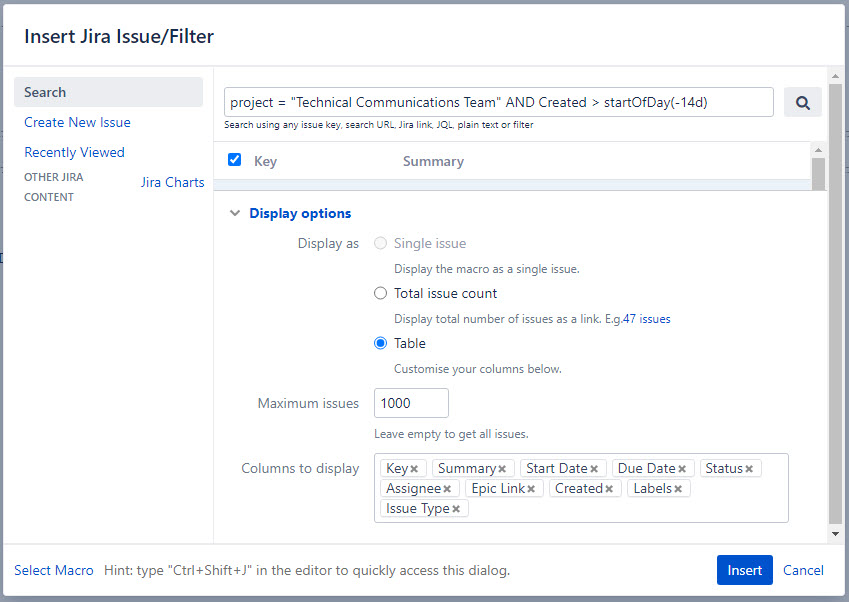The image size is (849, 602).
Task: Select the Table display radio button
Action: click(380, 343)
